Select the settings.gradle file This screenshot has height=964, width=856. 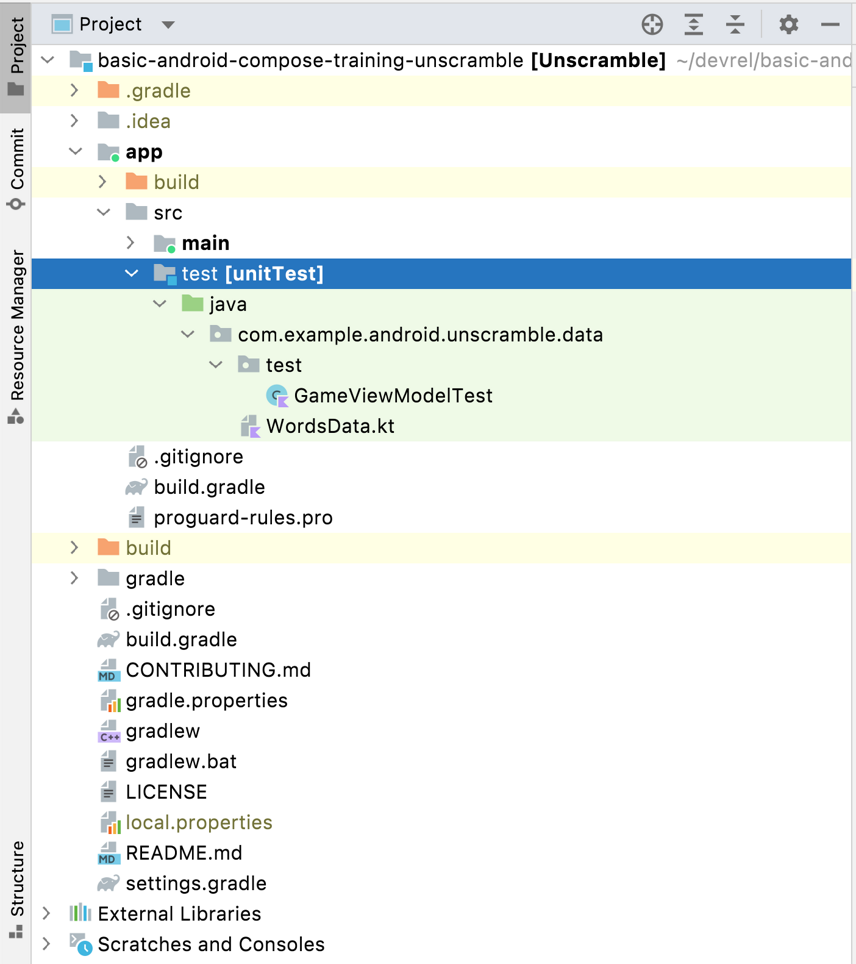point(196,884)
